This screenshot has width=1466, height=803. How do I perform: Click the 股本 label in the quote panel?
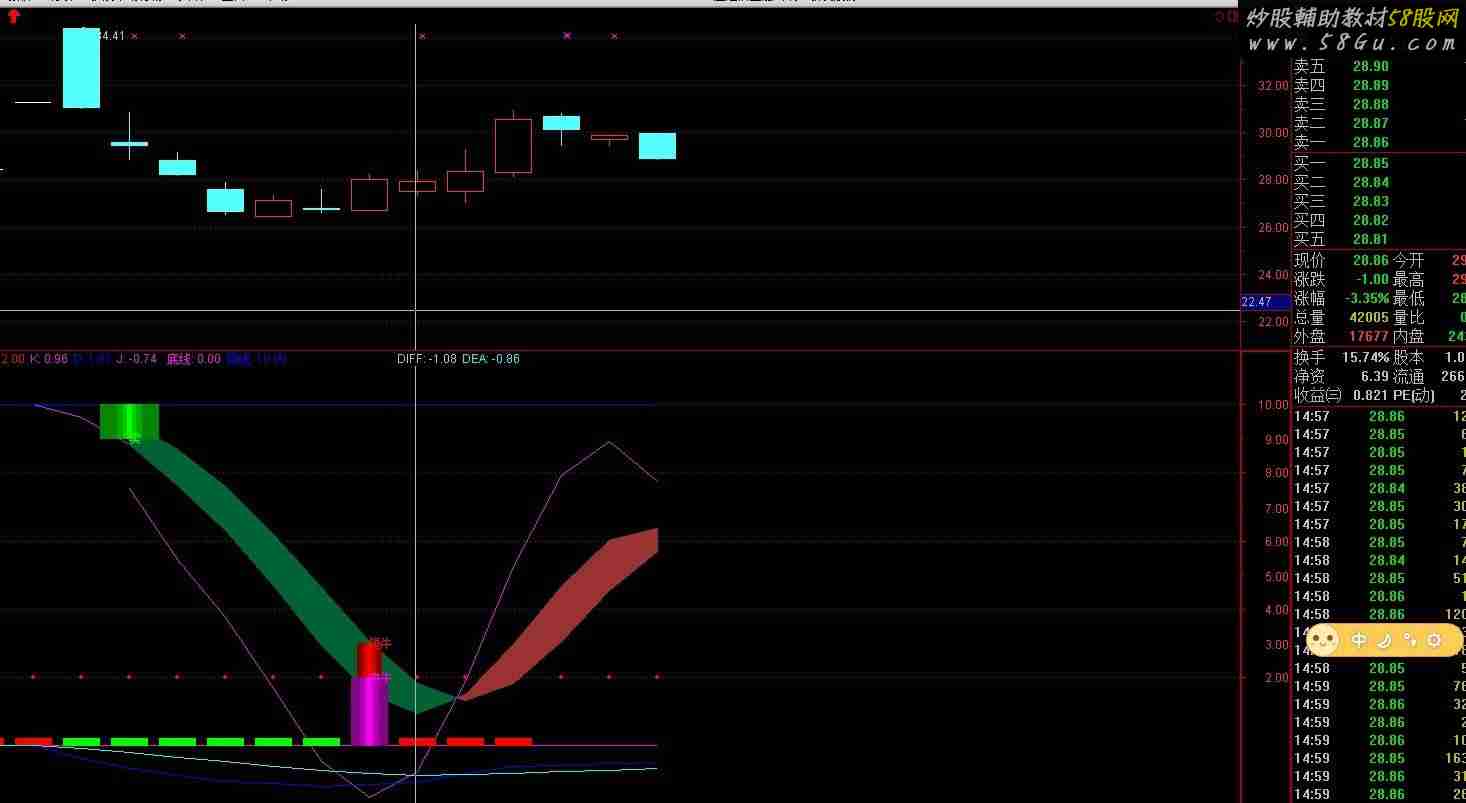(x=1408, y=357)
